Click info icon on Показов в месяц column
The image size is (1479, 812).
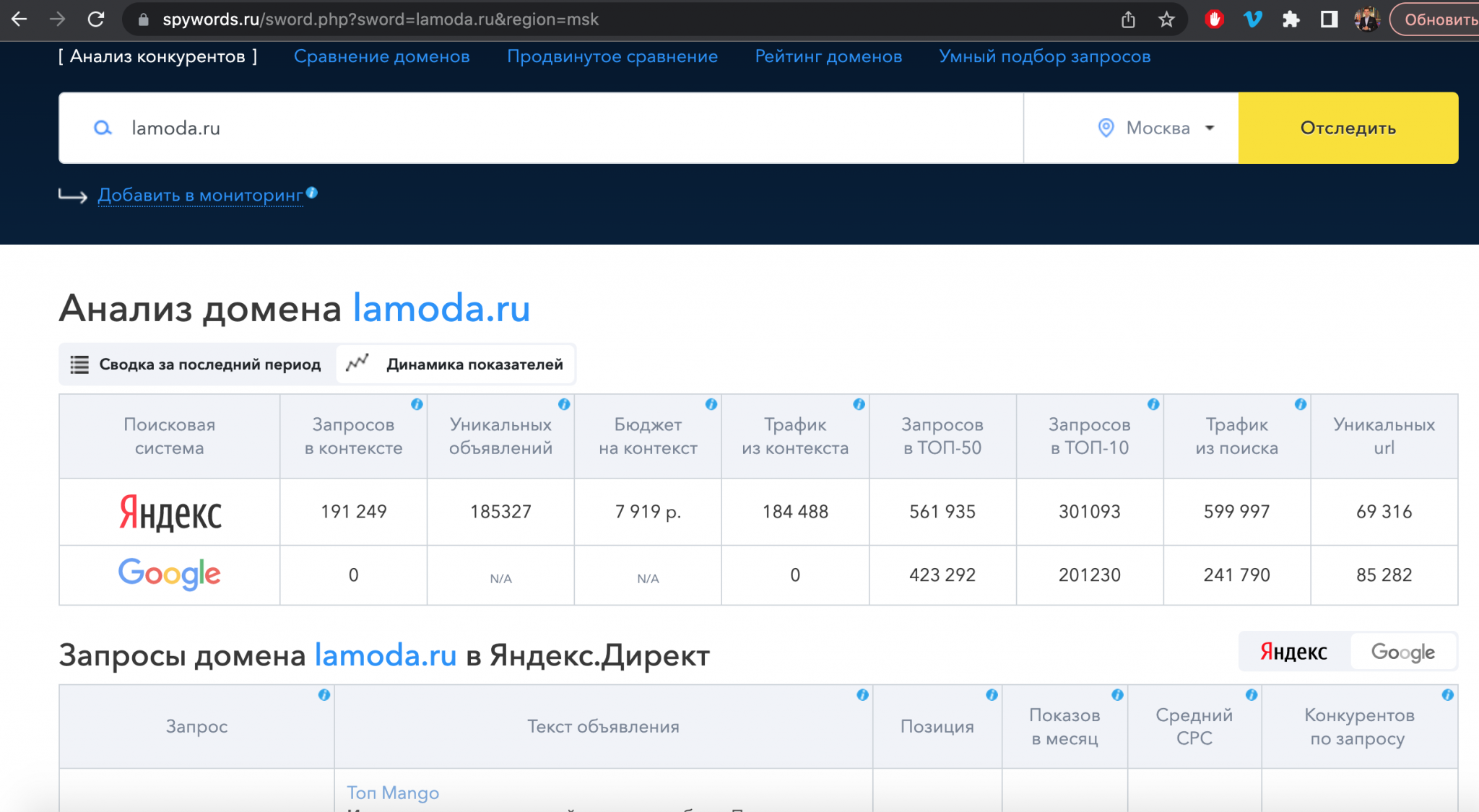(1117, 695)
